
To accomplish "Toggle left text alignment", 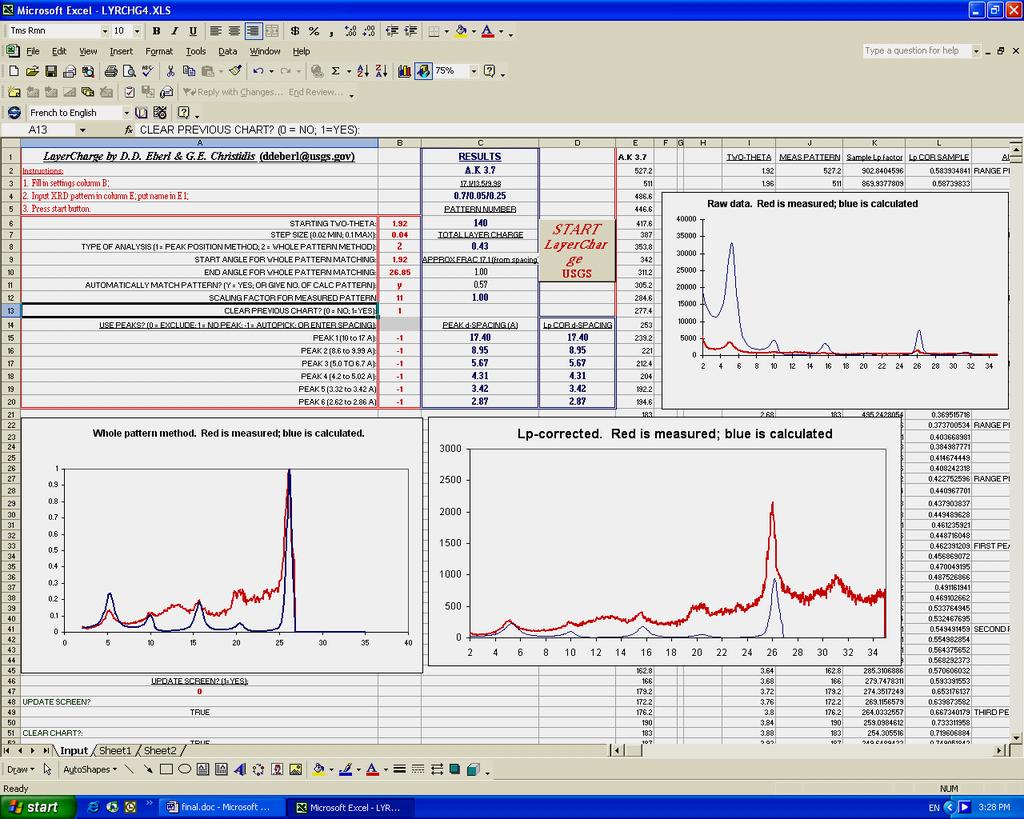I will pyautogui.click(x=216, y=31).
